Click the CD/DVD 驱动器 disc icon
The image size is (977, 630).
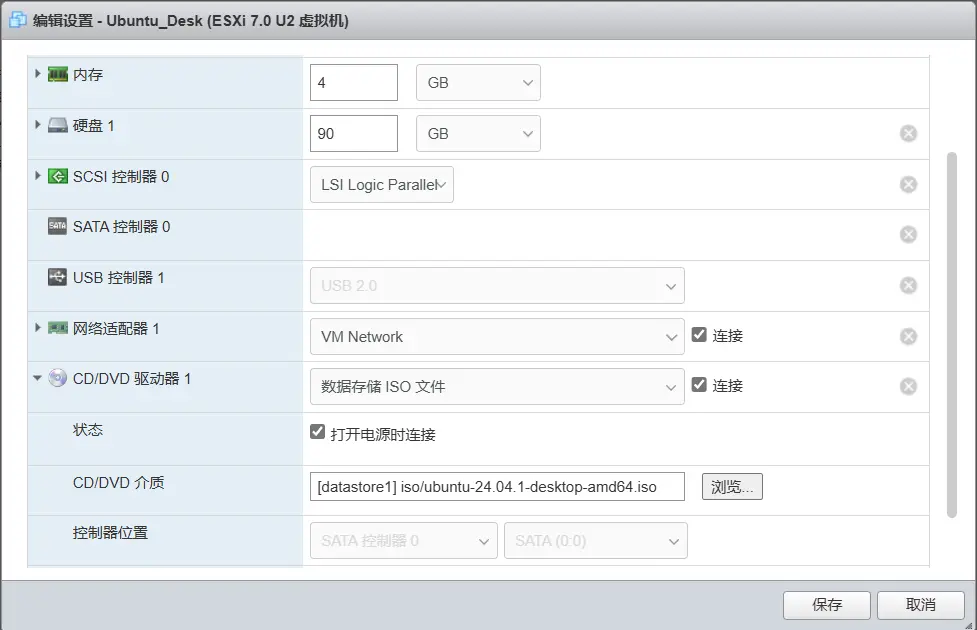(58, 379)
